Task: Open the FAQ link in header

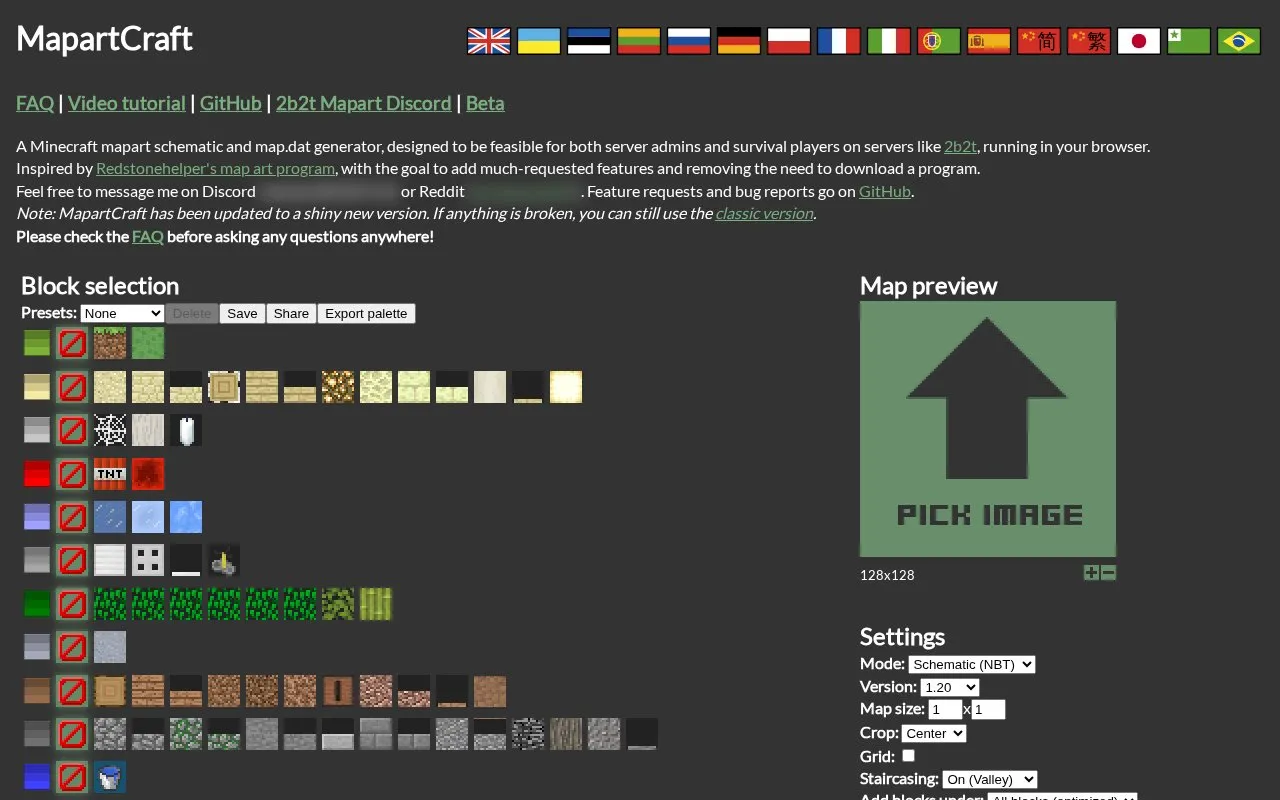Action: [x=35, y=103]
